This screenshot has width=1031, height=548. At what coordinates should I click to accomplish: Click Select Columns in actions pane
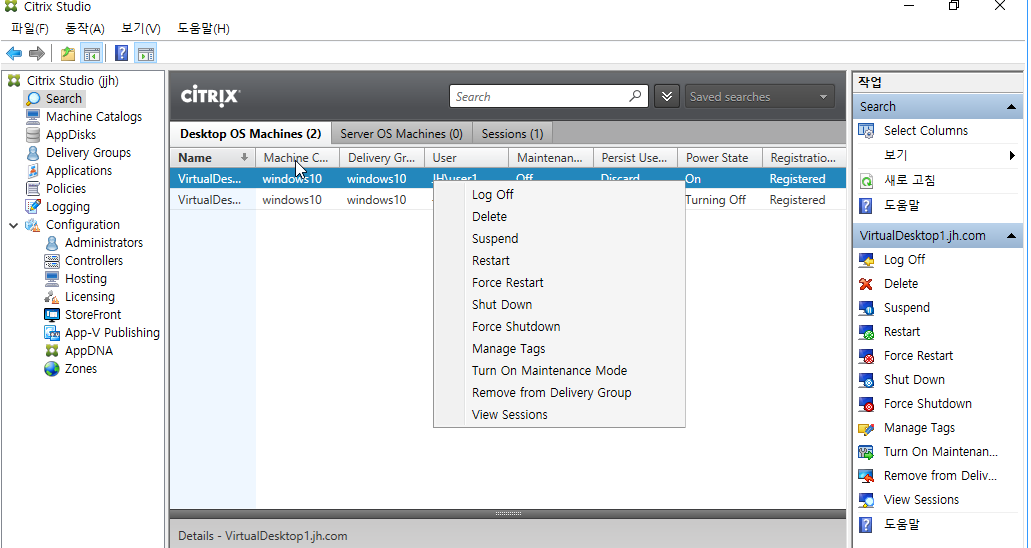click(926, 131)
